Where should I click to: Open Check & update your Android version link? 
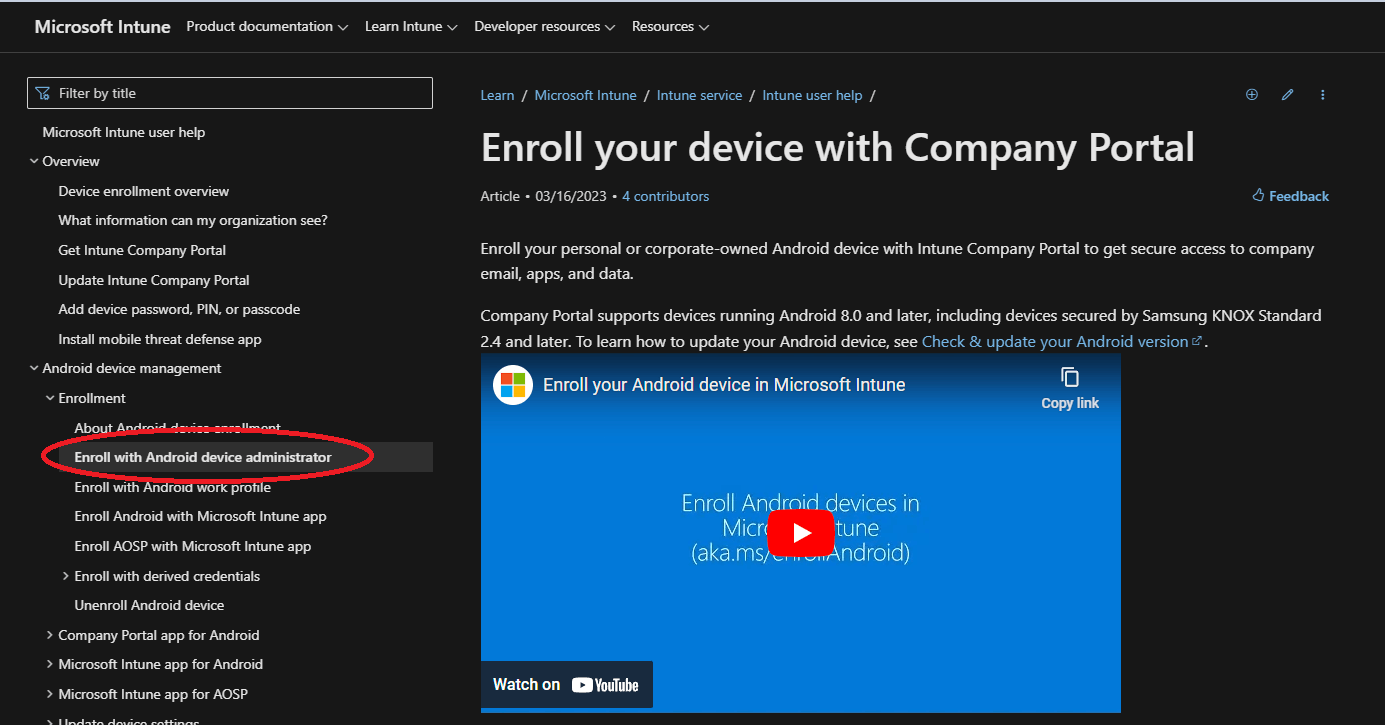pyautogui.click(x=1062, y=341)
